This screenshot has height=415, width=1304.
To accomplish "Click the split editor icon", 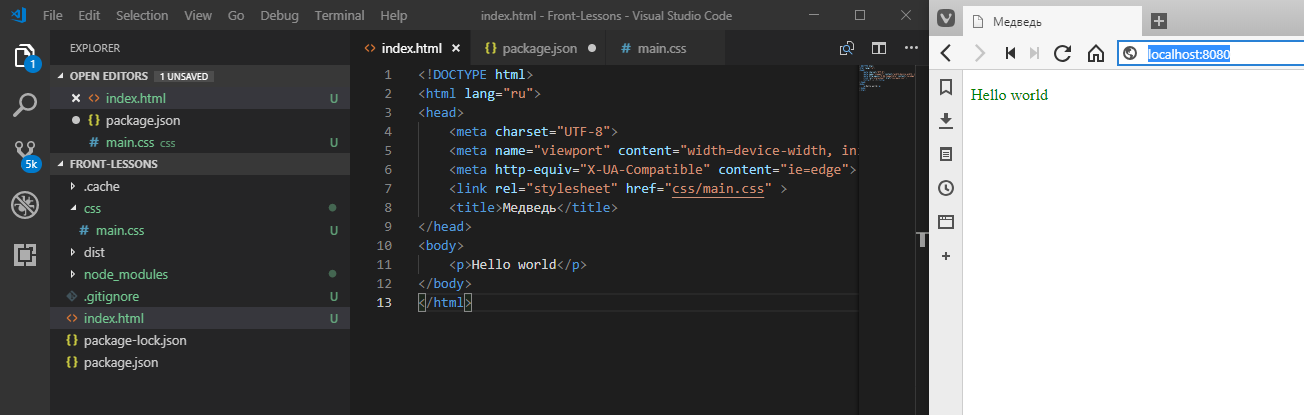I will click(879, 48).
